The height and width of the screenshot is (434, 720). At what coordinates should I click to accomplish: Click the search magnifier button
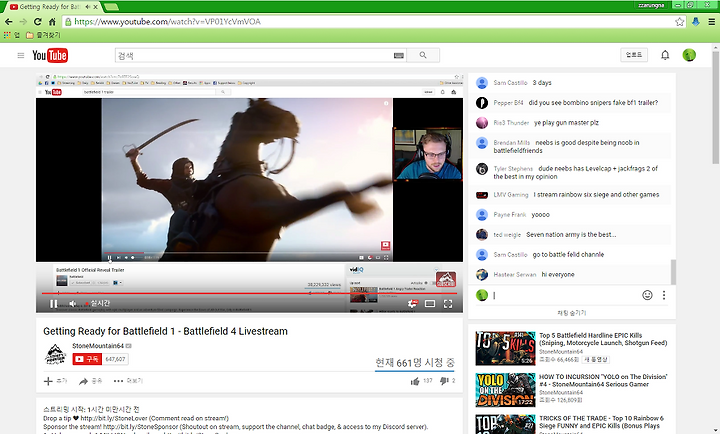click(x=423, y=56)
